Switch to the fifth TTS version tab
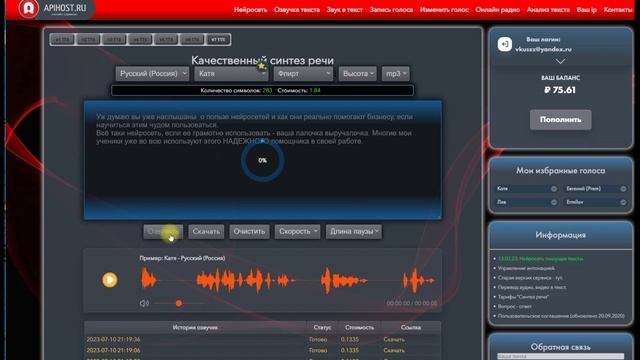Screen dimensions: 640x360 [166, 40]
